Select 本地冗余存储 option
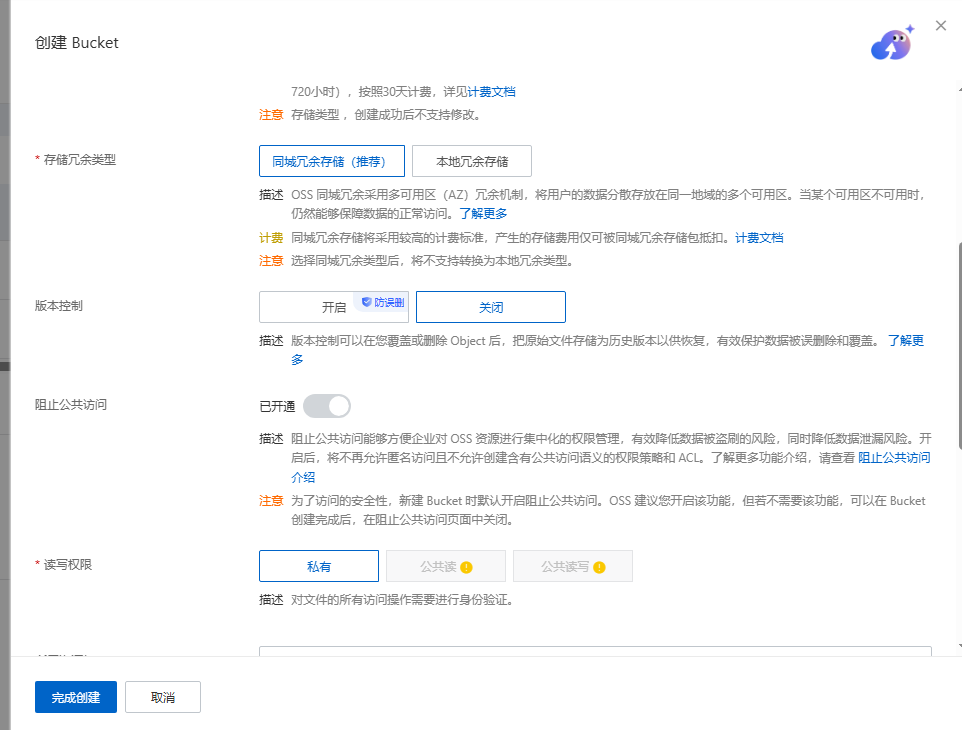 472,161
